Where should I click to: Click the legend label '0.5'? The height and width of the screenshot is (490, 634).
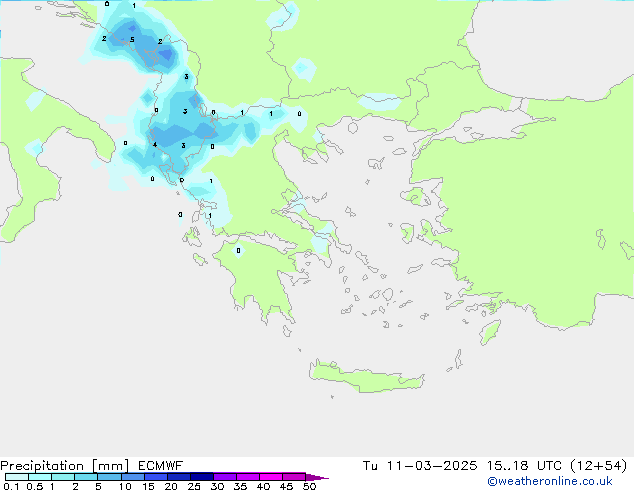pos(34,486)
